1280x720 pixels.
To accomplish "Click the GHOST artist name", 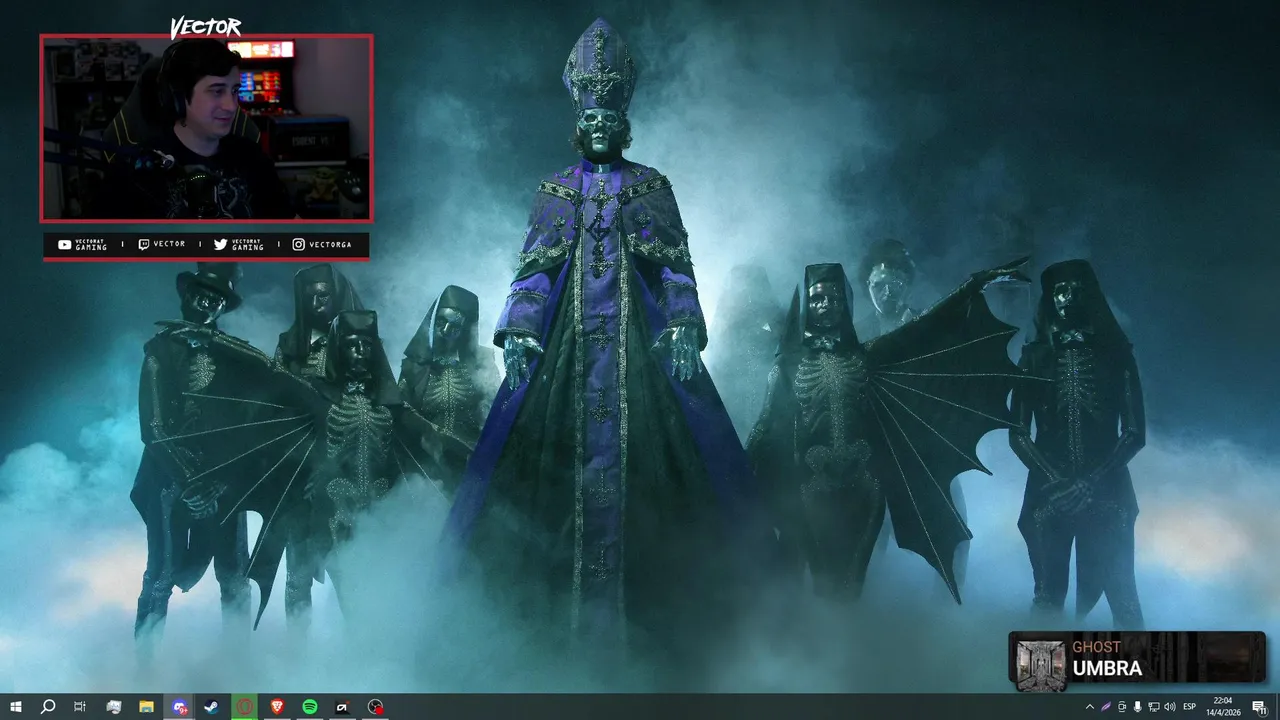I will tap(1096, 647).
